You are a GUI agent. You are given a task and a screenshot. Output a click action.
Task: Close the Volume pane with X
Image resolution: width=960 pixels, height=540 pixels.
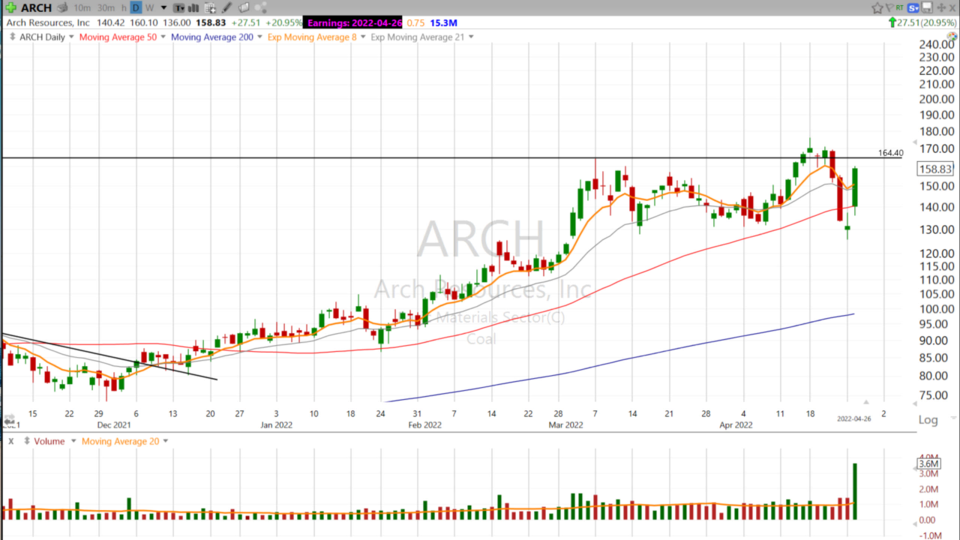(x=10, y=441)
